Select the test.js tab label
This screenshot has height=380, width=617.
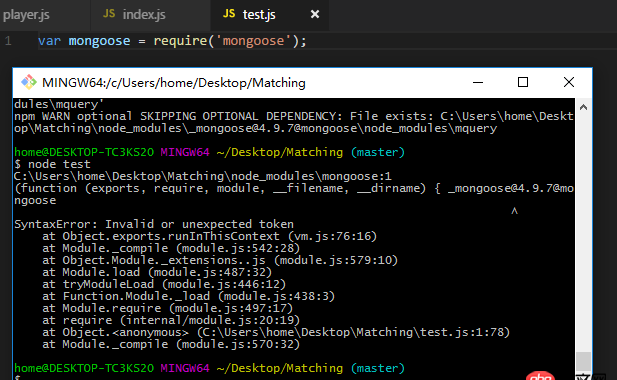pyautogui.click(x=259, y=15)
